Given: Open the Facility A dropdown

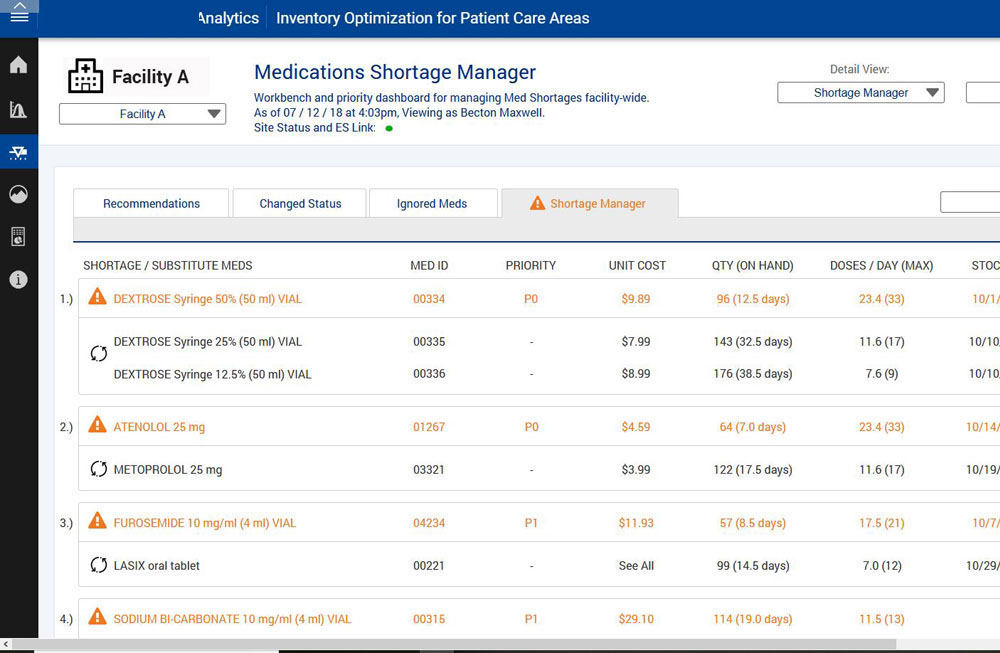Looking at the screenshot, I should point(142,114).
